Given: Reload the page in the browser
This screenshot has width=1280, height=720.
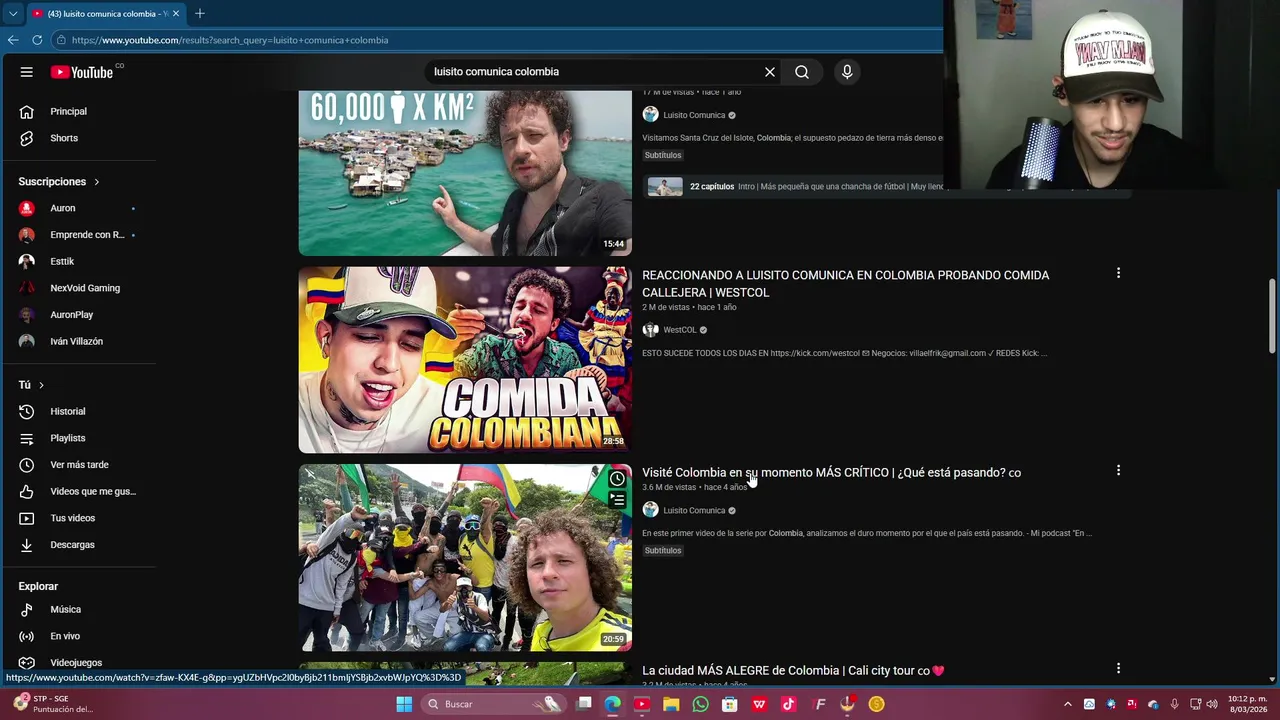Looking at the screenshot, I should point(37,40).
